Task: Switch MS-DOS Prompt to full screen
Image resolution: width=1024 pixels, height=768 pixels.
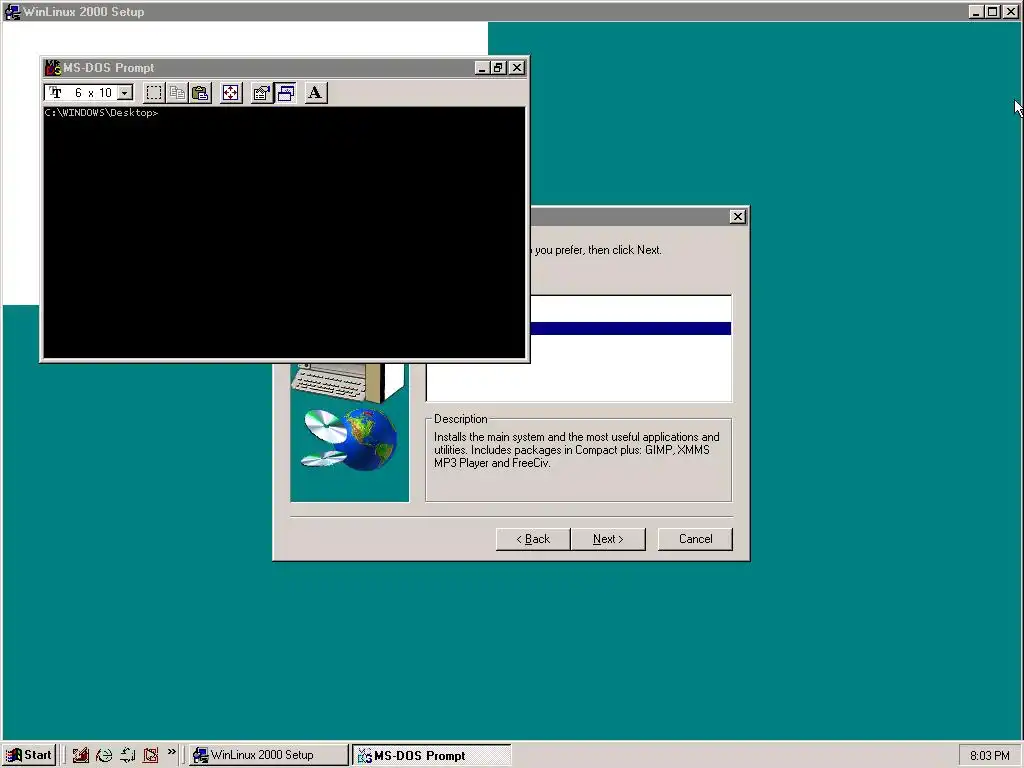Action: click(x=231, y=93)
